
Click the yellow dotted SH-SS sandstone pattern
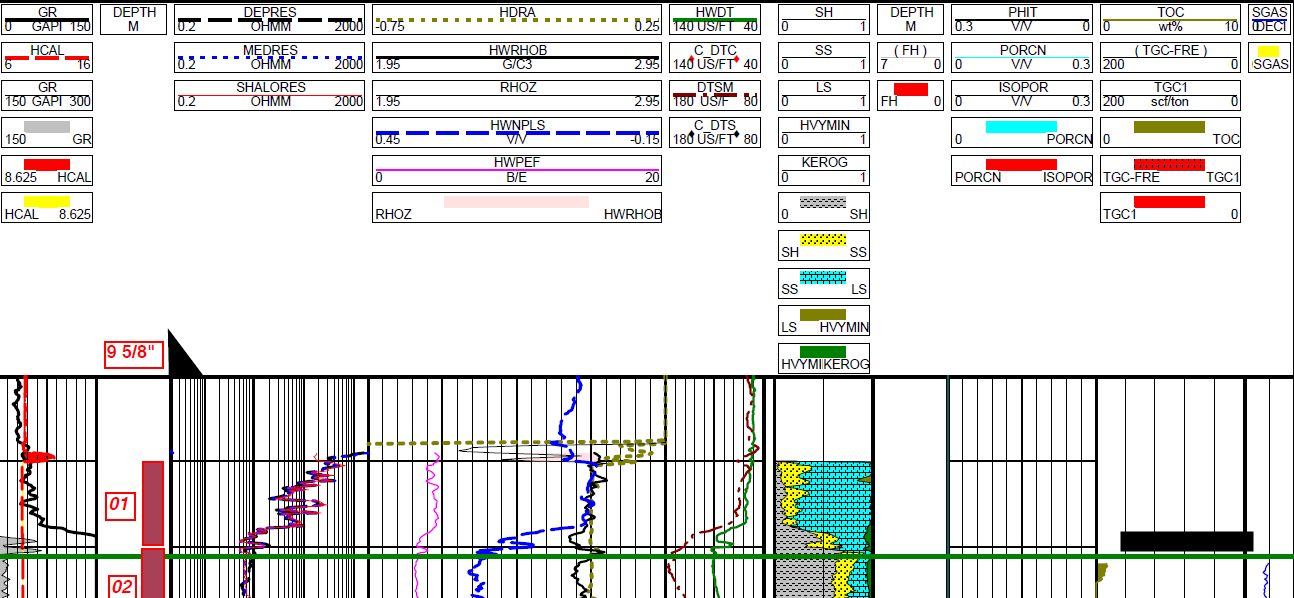(x=823, y=240)
